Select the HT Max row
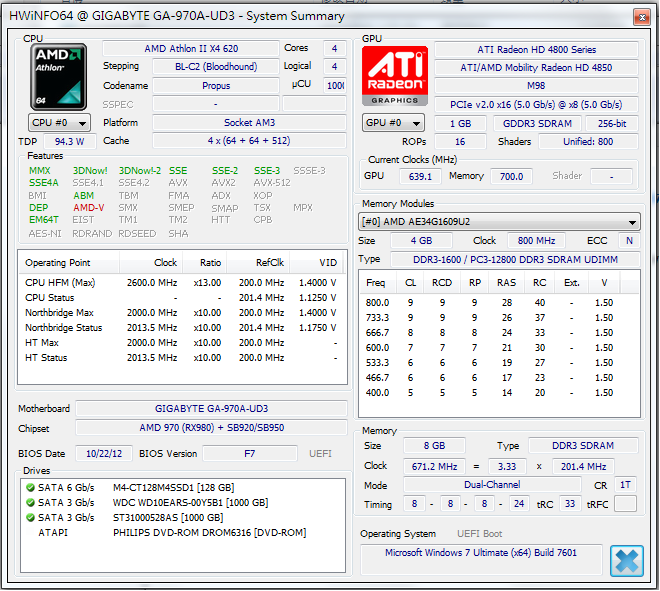Viewport: 660px width, 591px height. tap(181, 343)
